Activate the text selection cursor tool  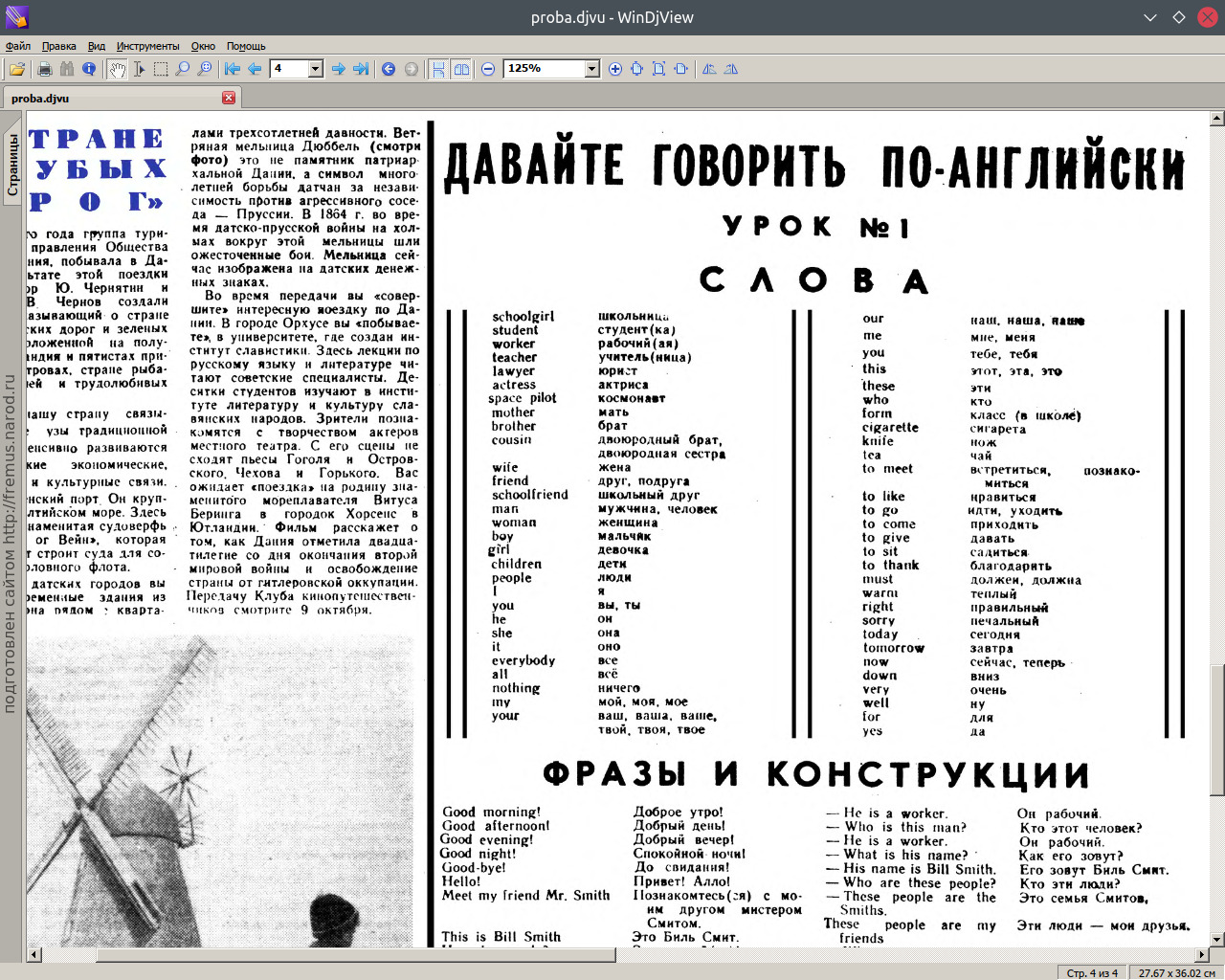pos(139,69)
